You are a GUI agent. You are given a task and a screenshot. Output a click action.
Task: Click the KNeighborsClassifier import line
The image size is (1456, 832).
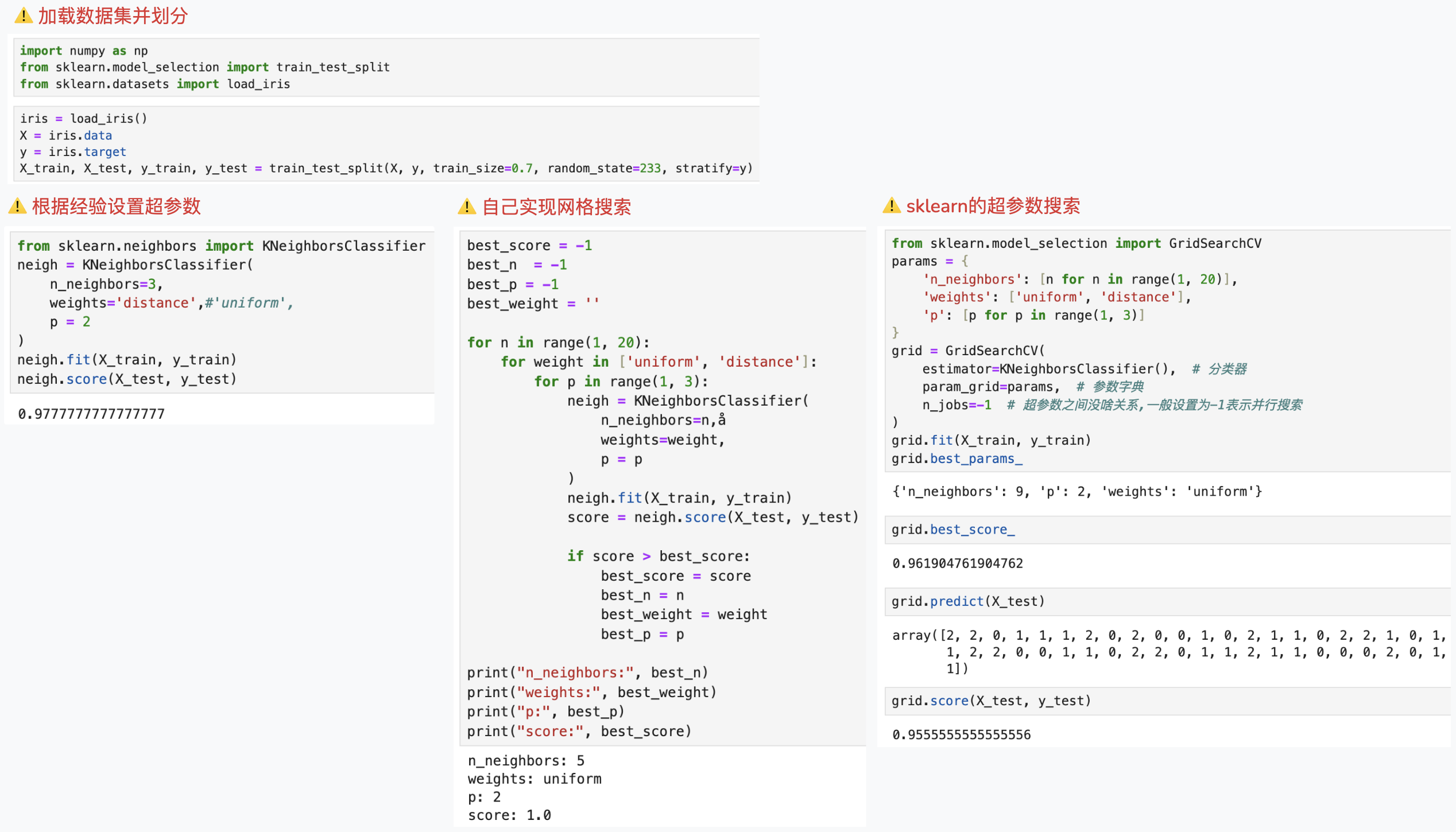tap(221, 246)
